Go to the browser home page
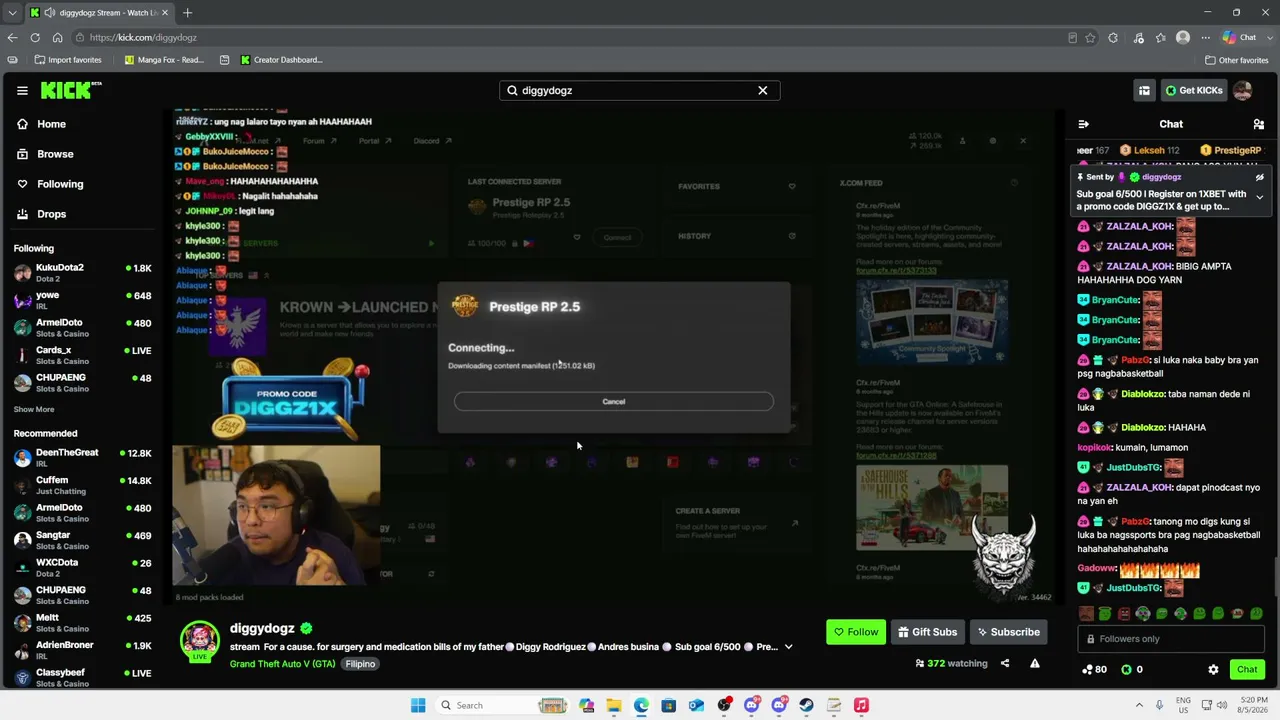This screenshot has width=1280, height=720. 57,37
